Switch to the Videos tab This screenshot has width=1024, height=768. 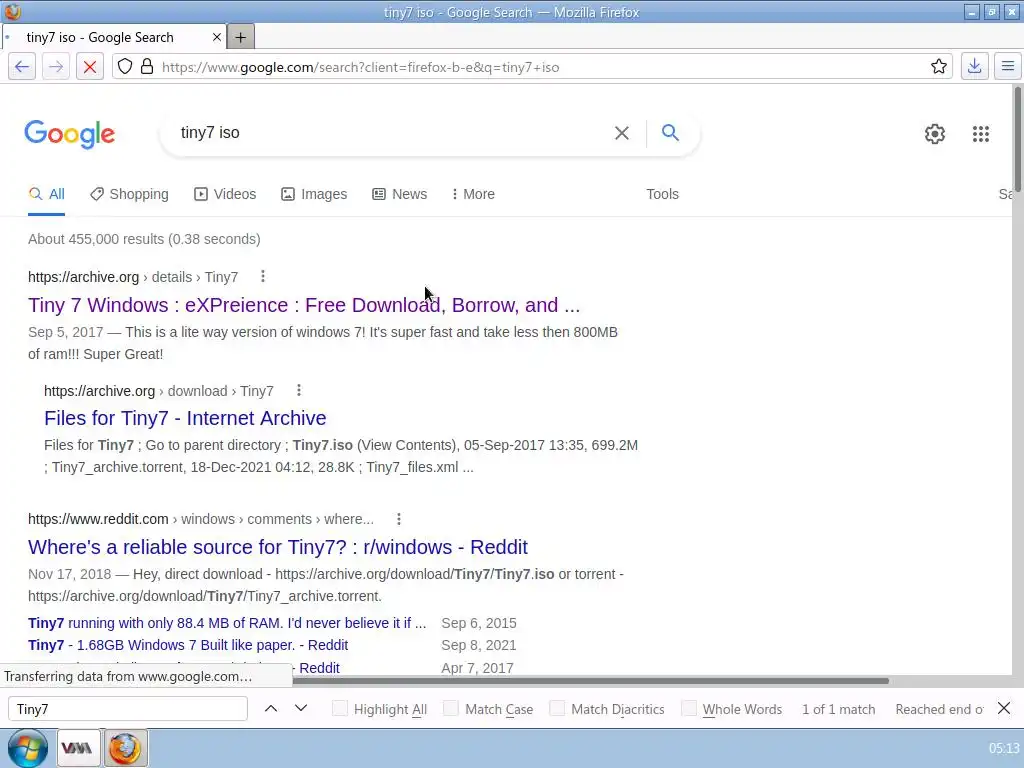(225, 194)
